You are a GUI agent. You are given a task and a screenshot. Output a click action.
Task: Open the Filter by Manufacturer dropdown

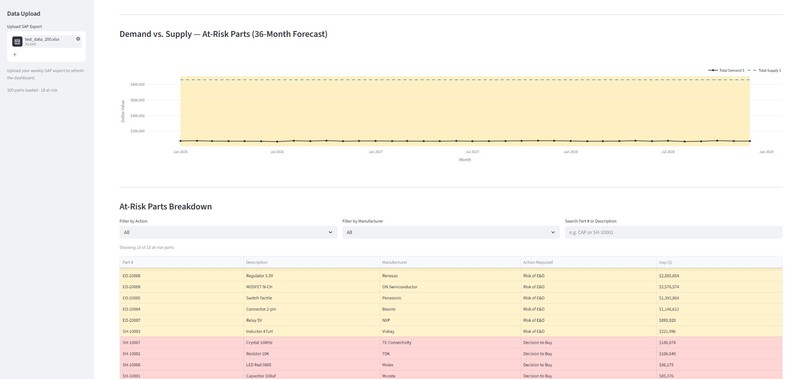451,232
